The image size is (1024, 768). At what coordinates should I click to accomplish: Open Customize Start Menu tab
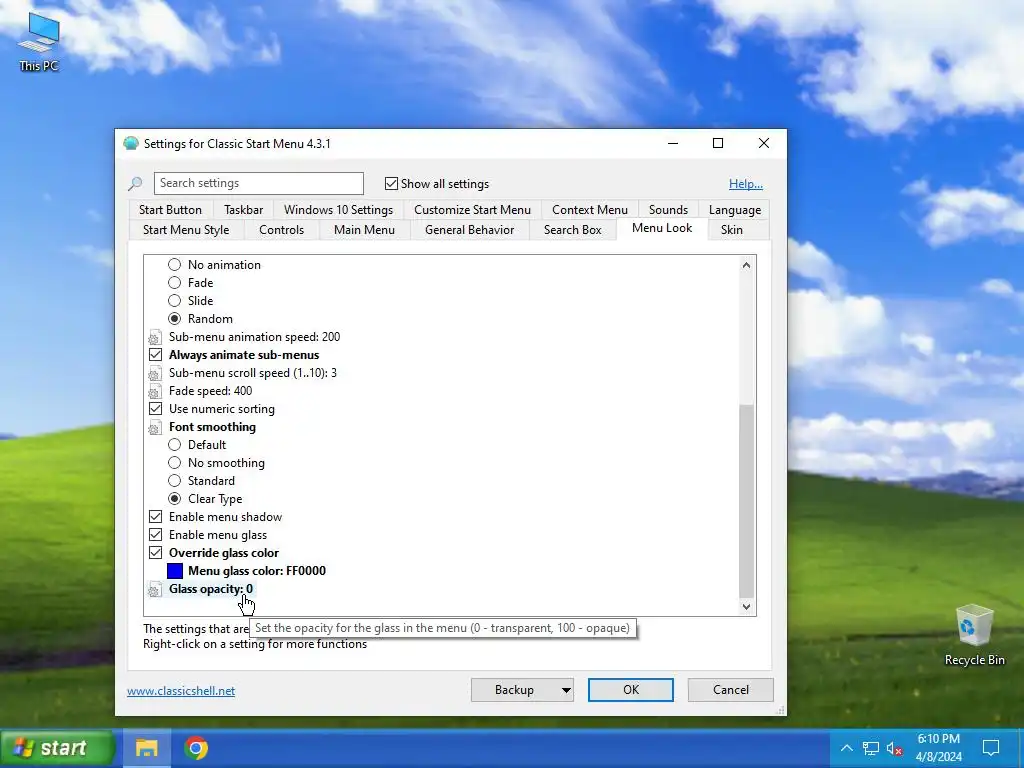point(472,210)
